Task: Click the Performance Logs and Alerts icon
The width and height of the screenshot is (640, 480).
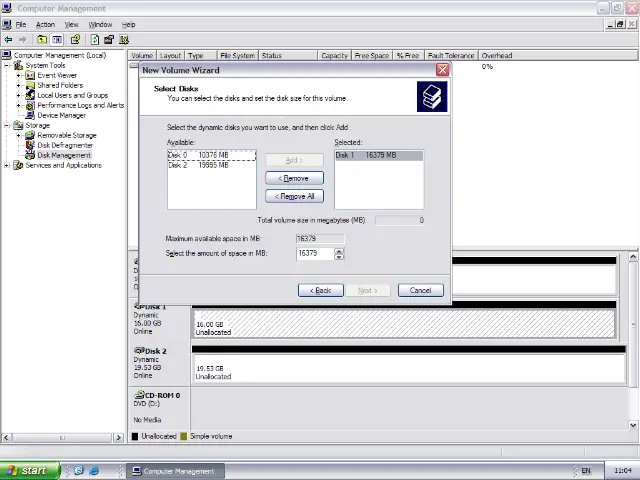Action: 30,105
